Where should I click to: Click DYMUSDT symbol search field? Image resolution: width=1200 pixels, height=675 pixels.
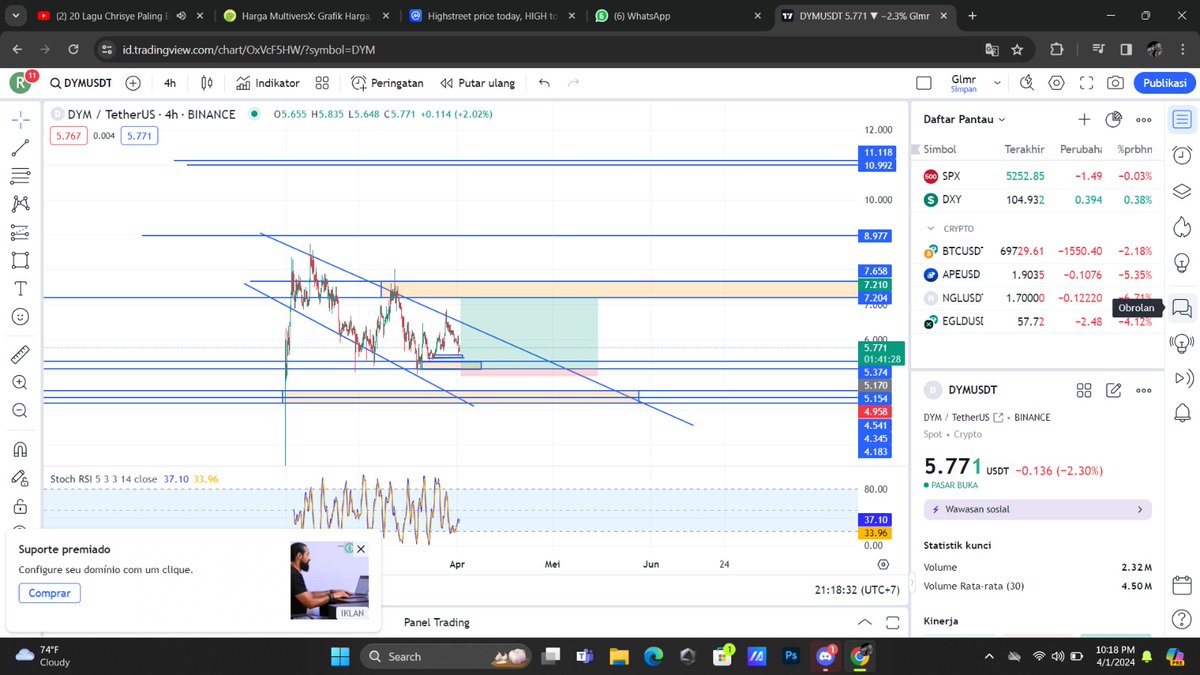[x=80, y=83]
